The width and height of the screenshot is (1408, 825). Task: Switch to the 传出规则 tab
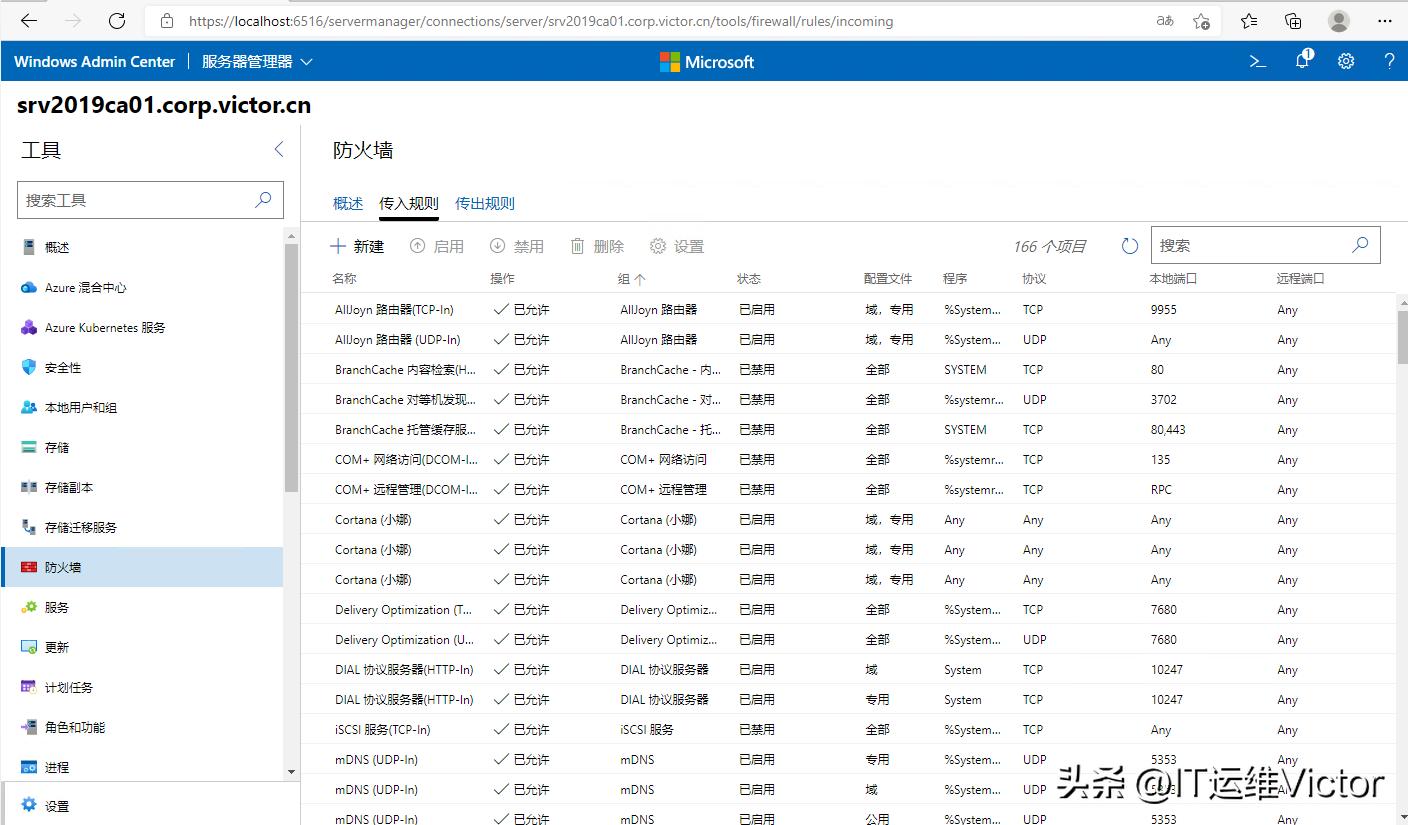tap(484, 203)
